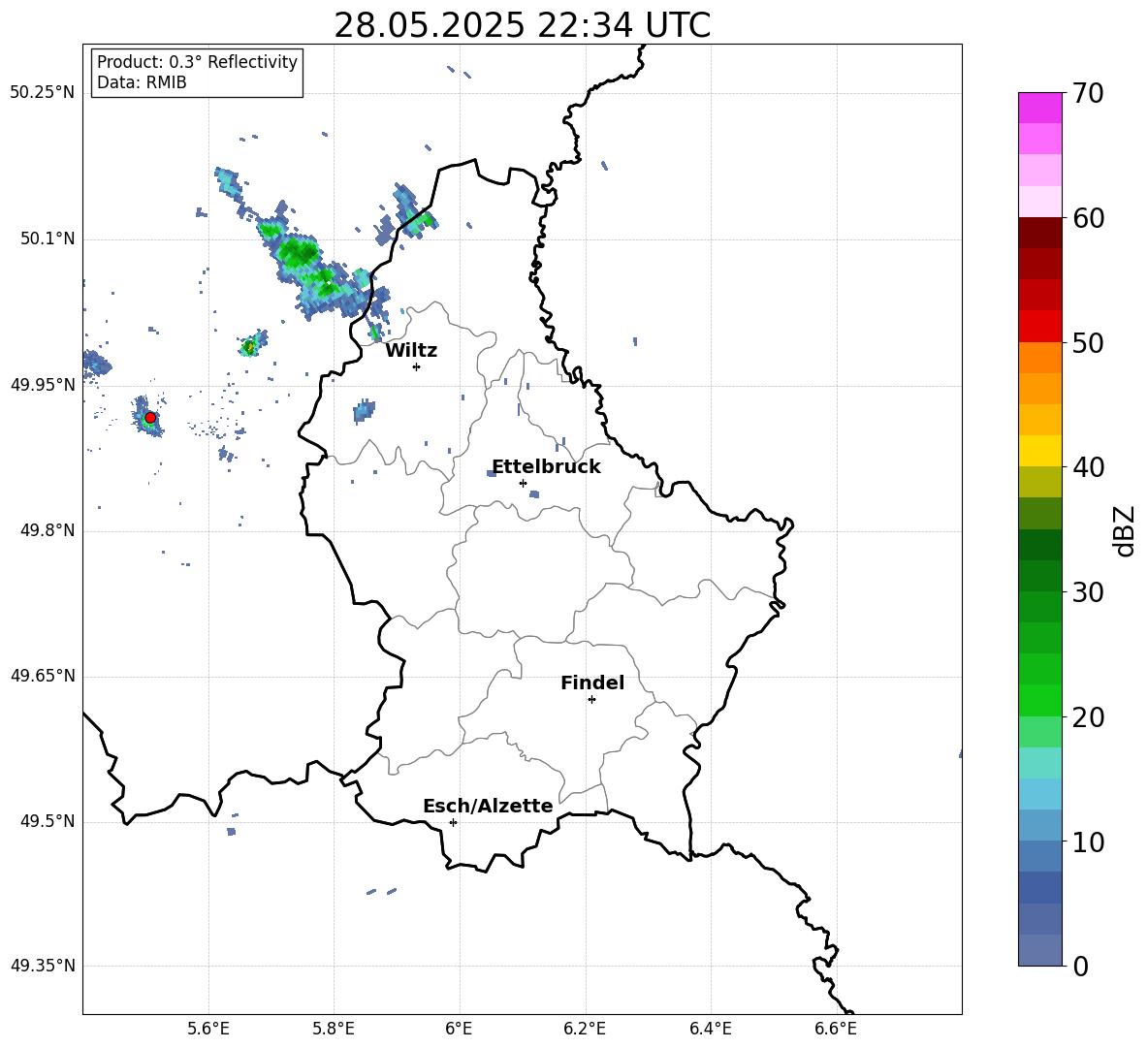
Task: Click the 5.6°E longitude label
Action: (x=208, y=1029)
